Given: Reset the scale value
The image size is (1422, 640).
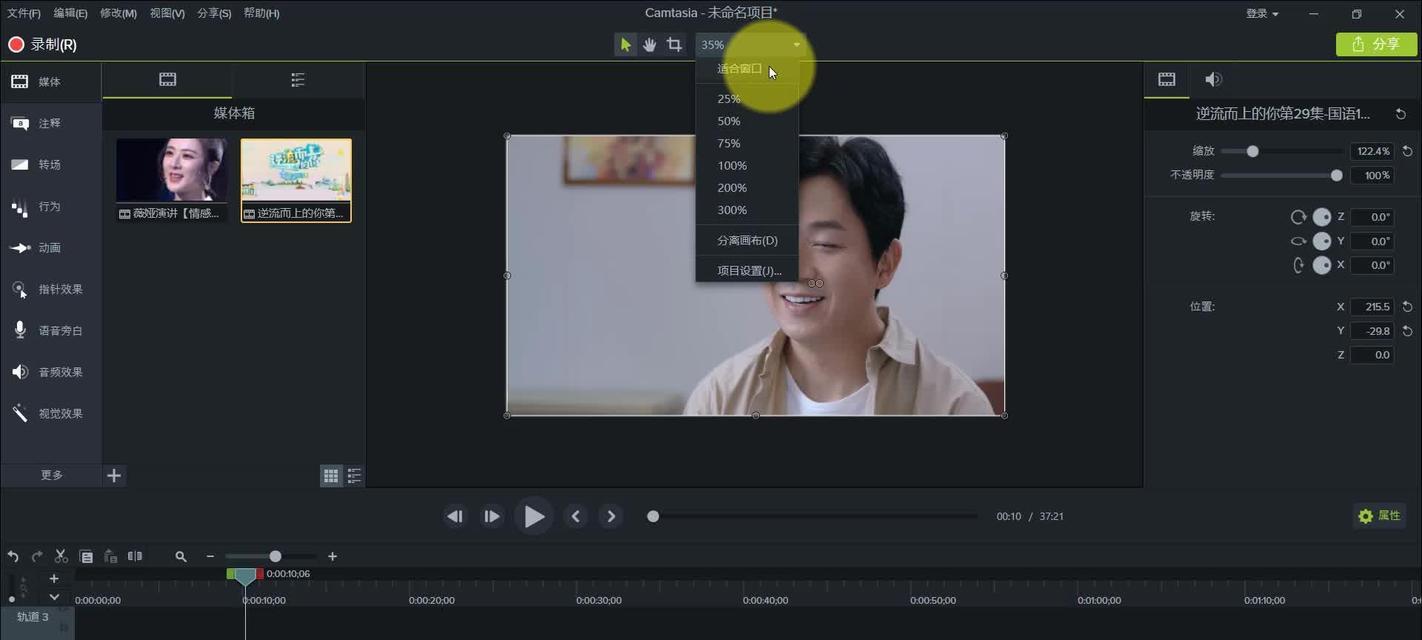Looking at the screenshot, I should (x=1407, y=151).
